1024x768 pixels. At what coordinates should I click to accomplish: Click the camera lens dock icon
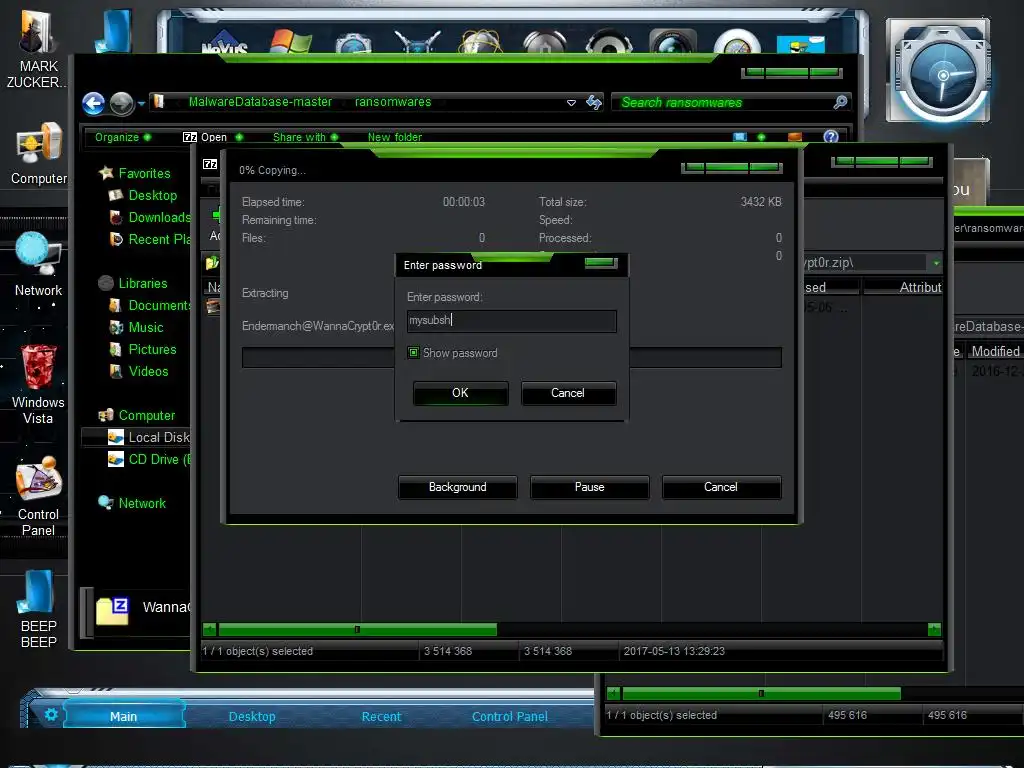[673, 42]
